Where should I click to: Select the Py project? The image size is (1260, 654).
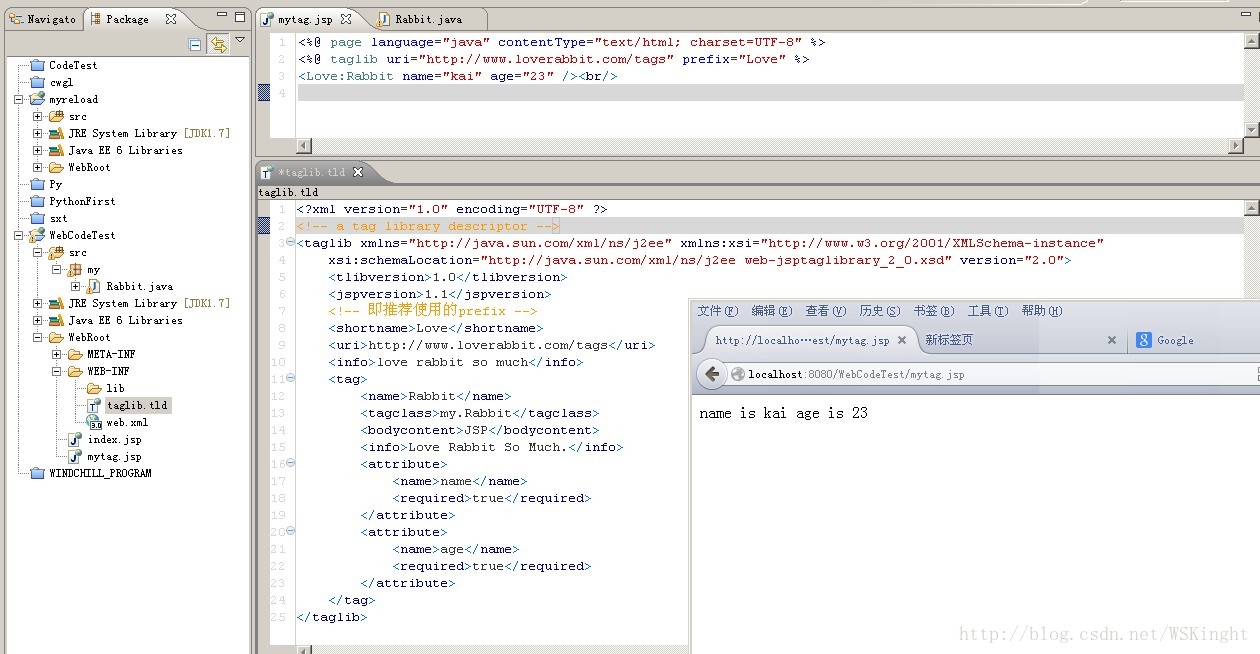(55, 184)
